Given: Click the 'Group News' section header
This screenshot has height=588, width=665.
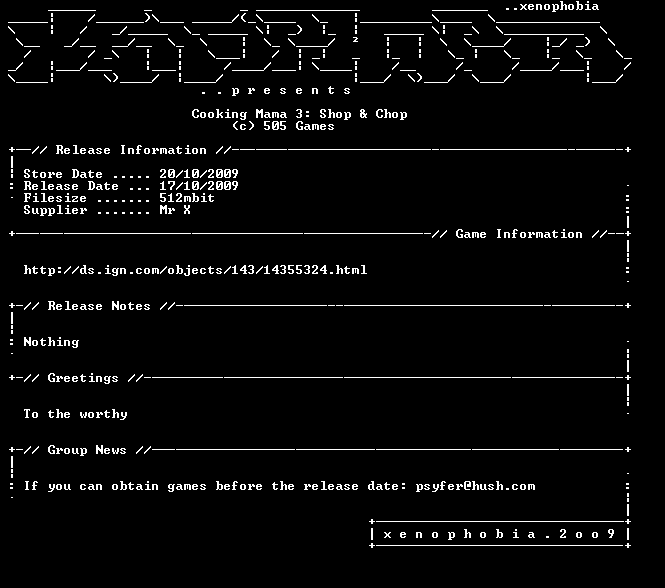Looking at the screenshot, I should pos(87,450).
